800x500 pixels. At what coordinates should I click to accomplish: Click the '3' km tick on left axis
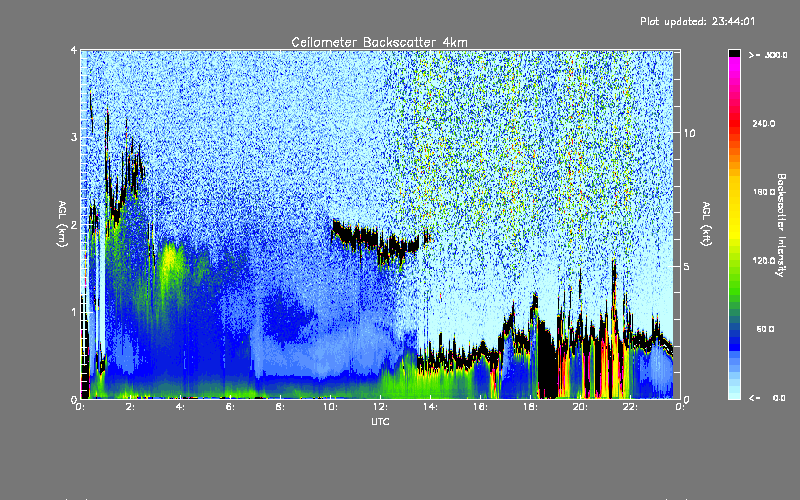point(74,137)
